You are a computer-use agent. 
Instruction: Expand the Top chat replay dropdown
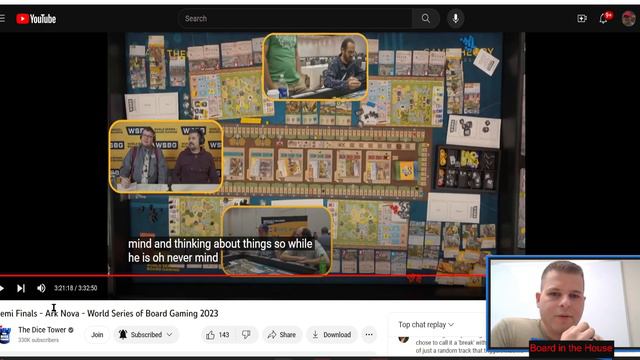click(426, 325)
